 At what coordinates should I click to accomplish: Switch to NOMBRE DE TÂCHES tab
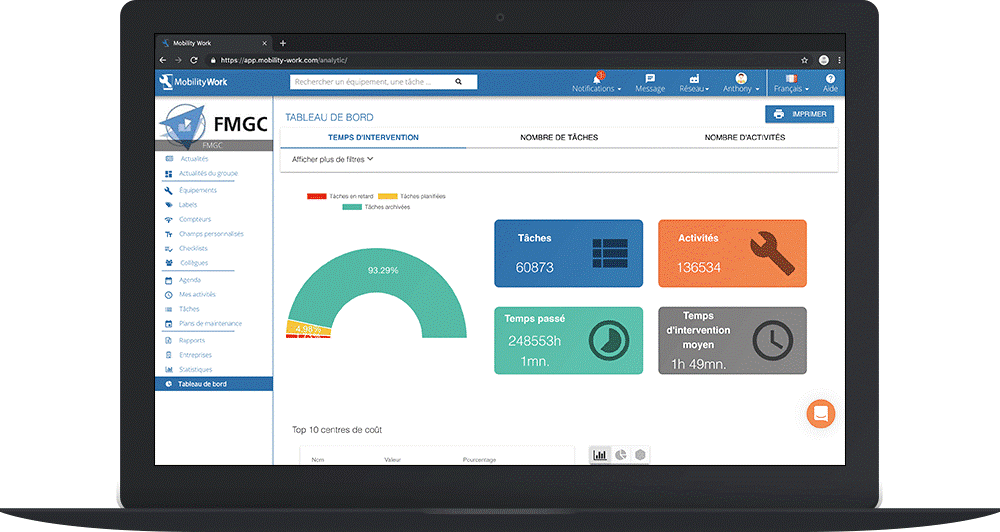point(559,137)
